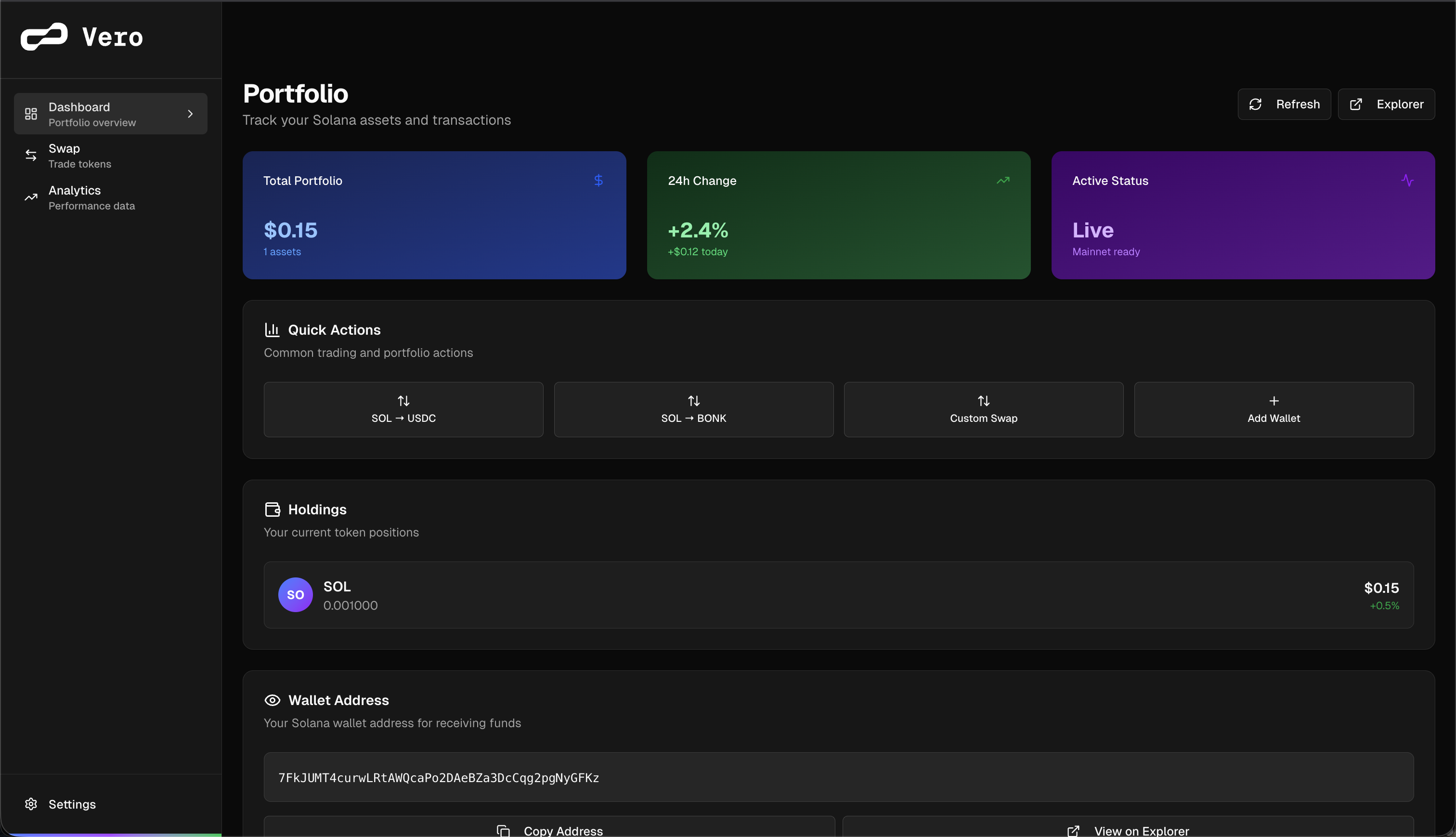This screenshot has height=837, width=1456.
Task: Click the wallet address text field
Action: tap(838, 777)
